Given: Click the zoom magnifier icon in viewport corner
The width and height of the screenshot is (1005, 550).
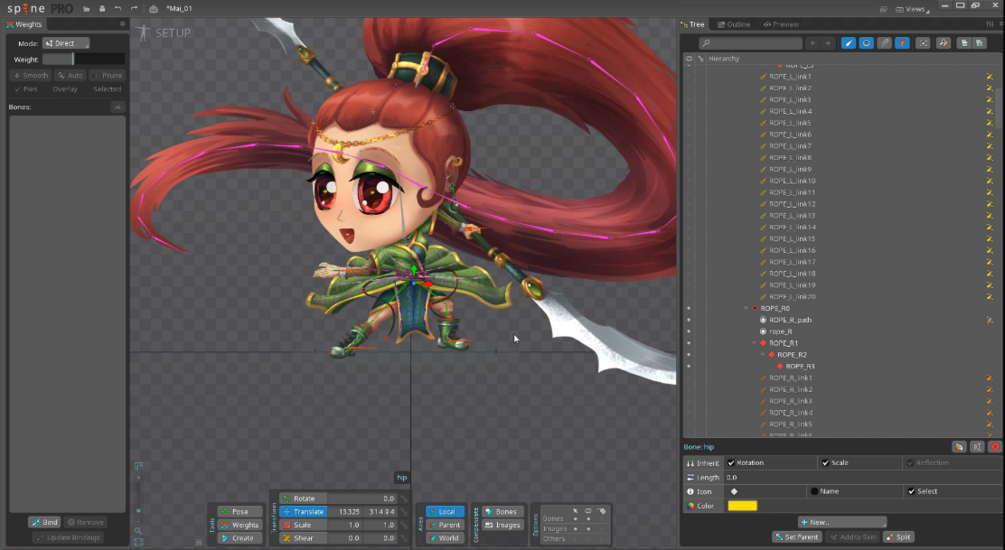Looking at the screenshot, I should pos(138,531).
